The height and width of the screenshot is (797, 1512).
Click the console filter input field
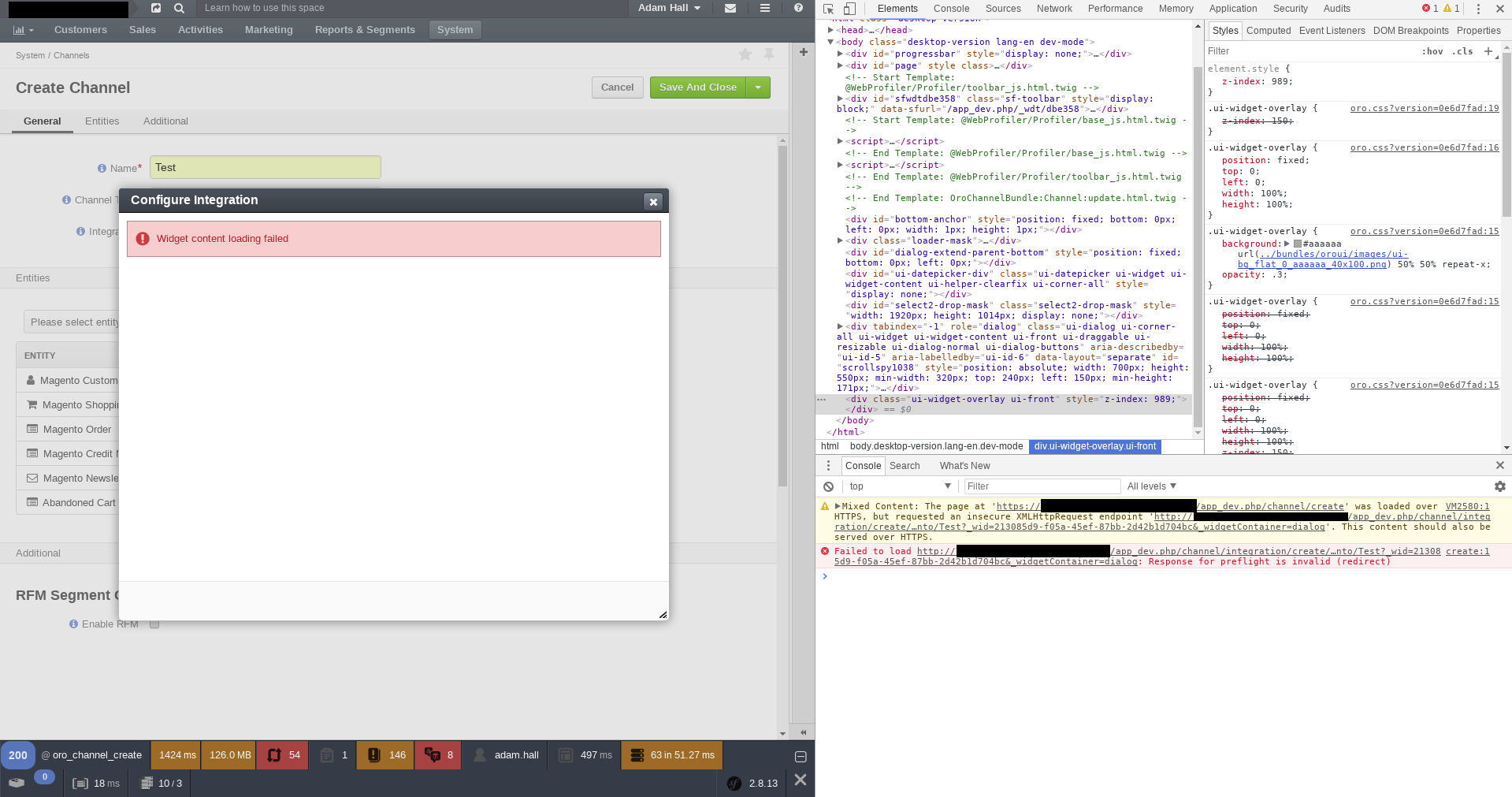click(1042, 486)
